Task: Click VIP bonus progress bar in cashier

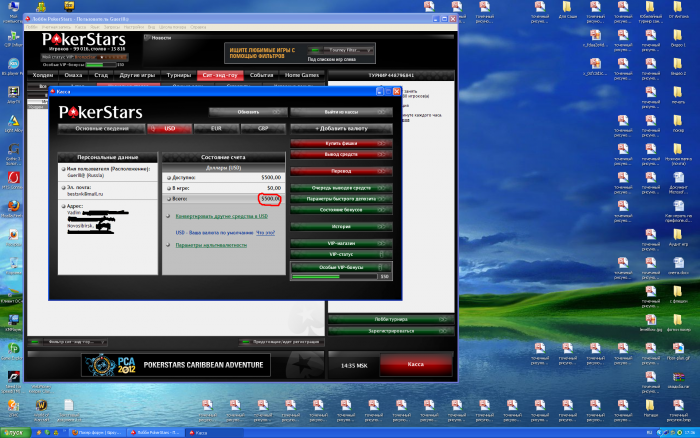Action: pos(335,277)
